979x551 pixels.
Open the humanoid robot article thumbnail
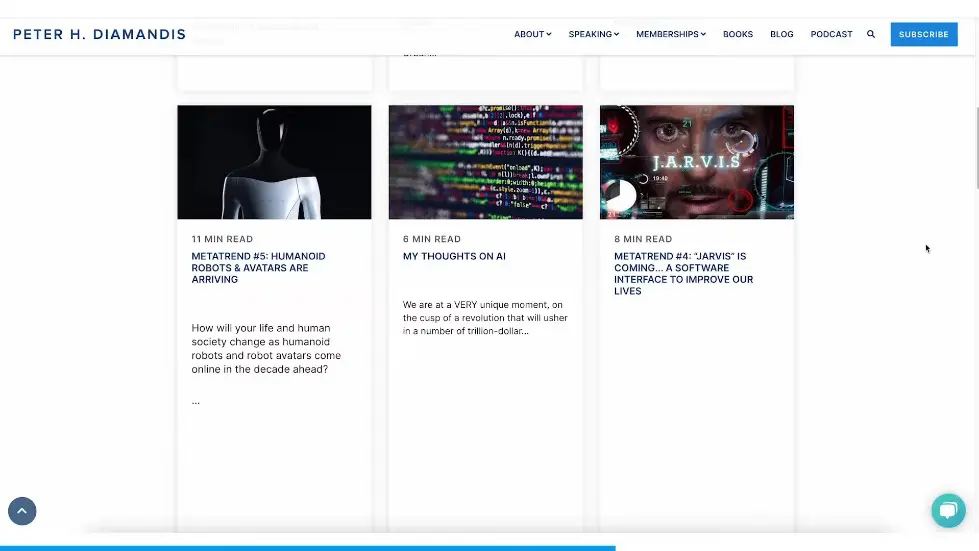coord(274,162)
